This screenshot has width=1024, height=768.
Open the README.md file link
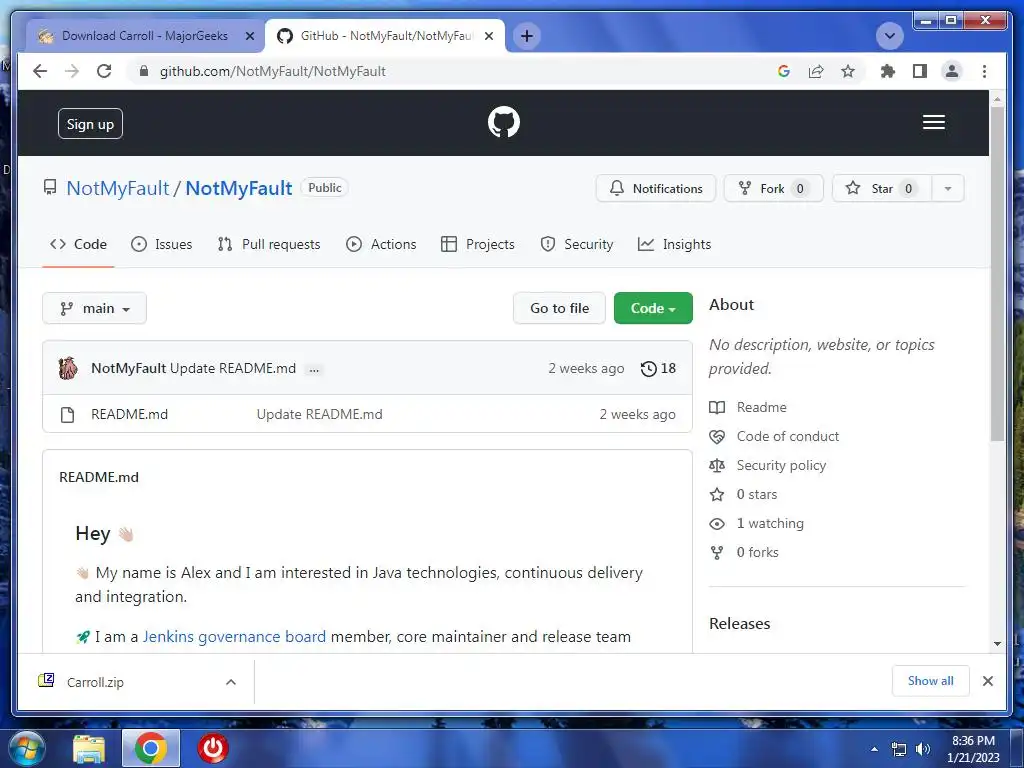pyautogui.click(x=129, y=415)
